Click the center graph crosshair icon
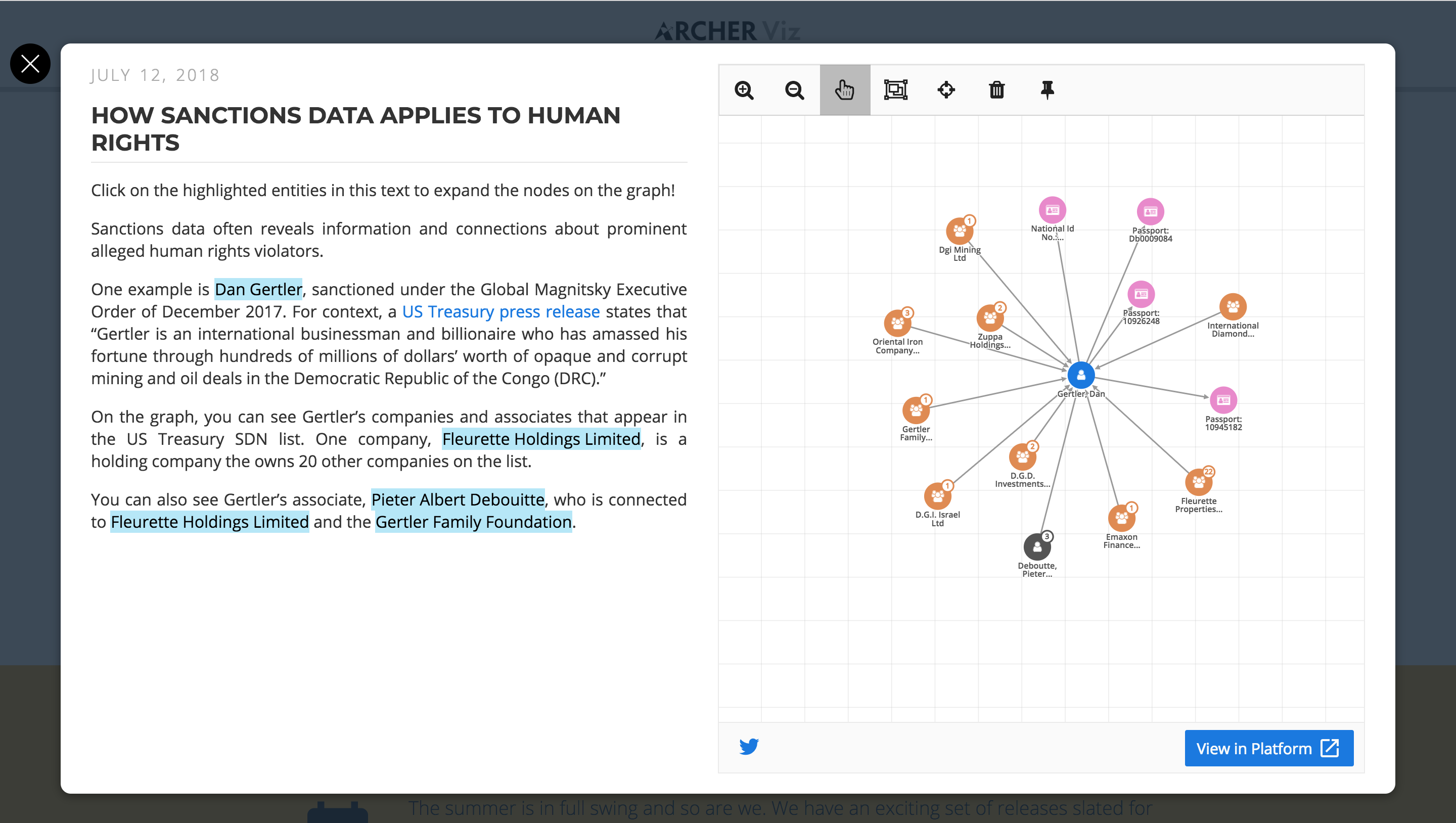The height and width of the screenshot is (823, 1456). [946, 90]
